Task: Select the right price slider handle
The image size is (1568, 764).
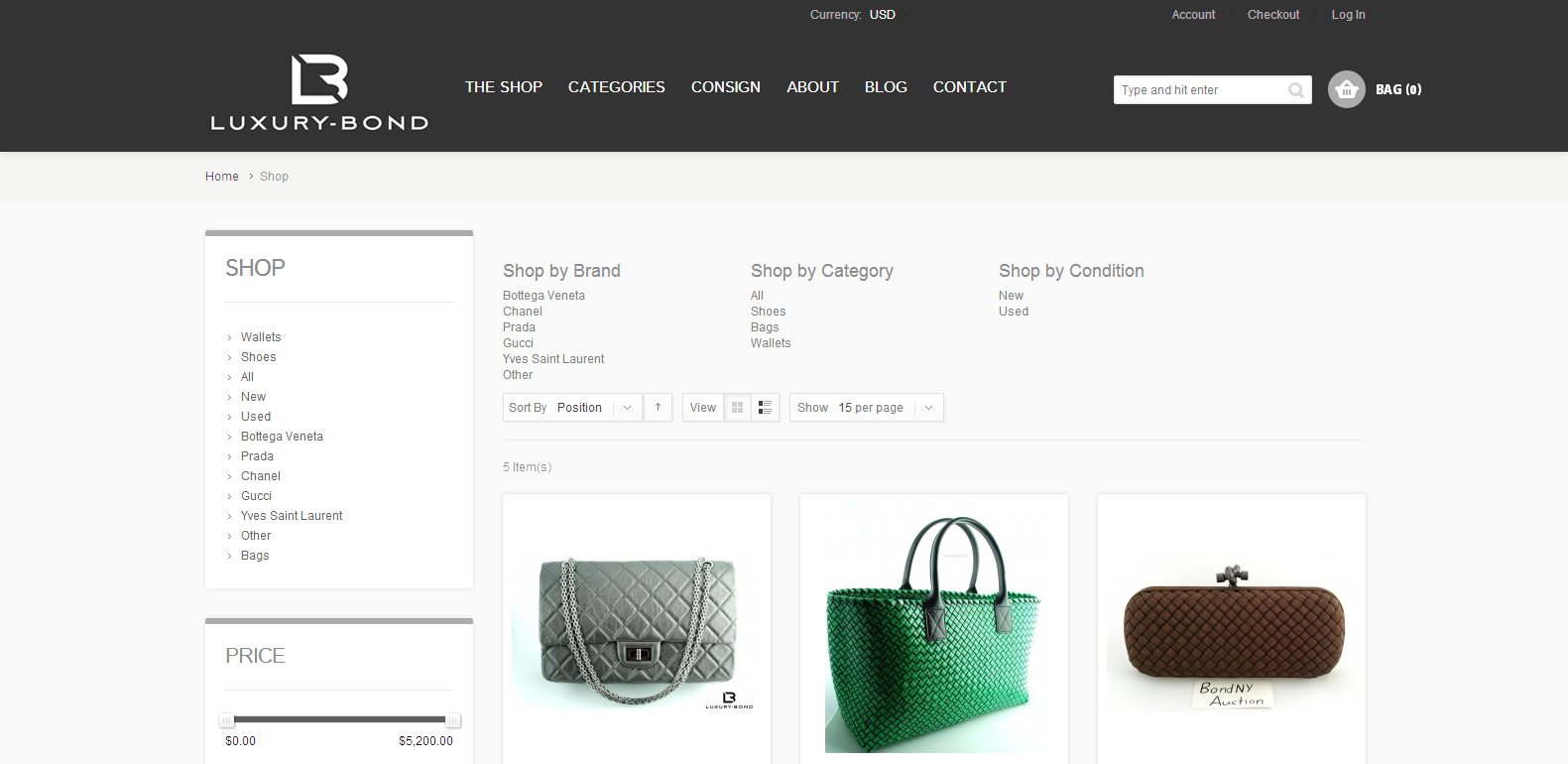Action: click(453, 720)
